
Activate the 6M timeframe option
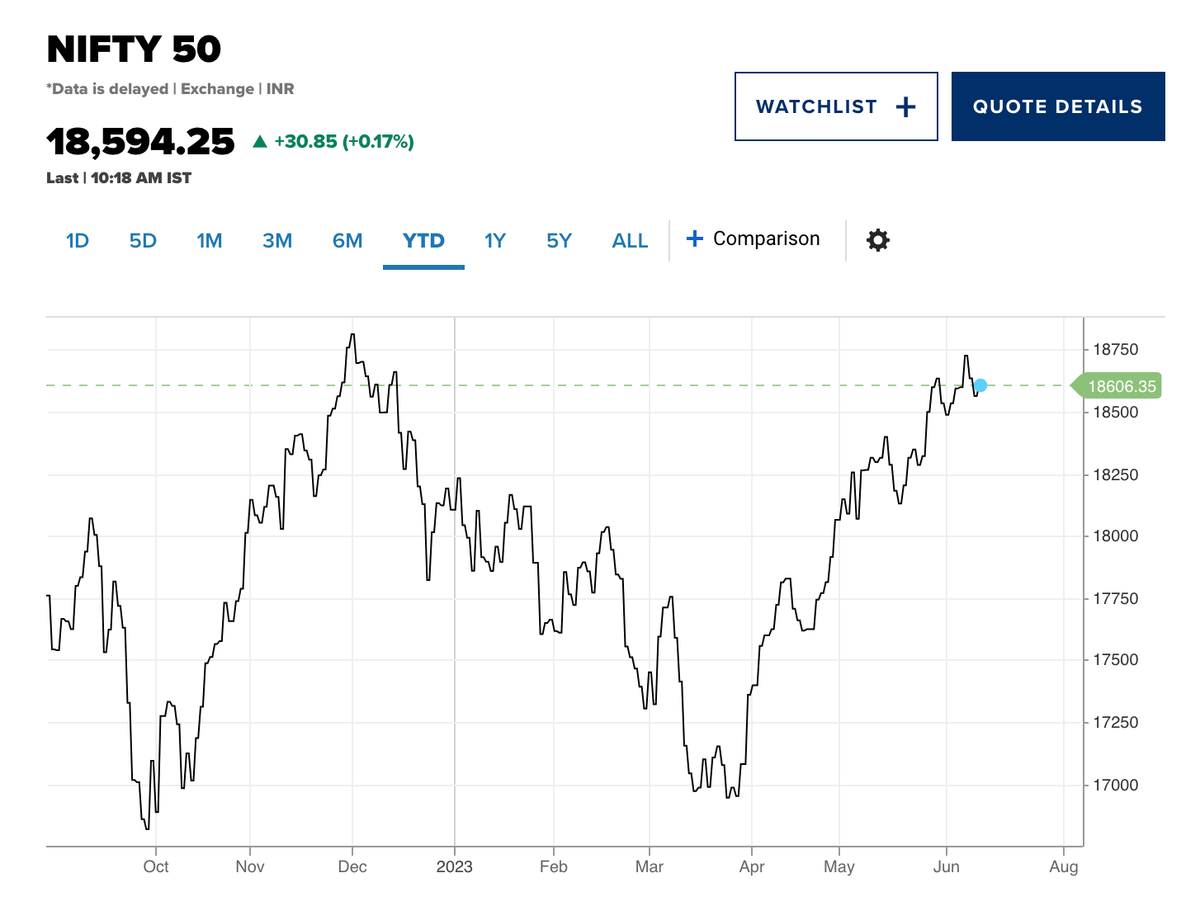(347, 240)
